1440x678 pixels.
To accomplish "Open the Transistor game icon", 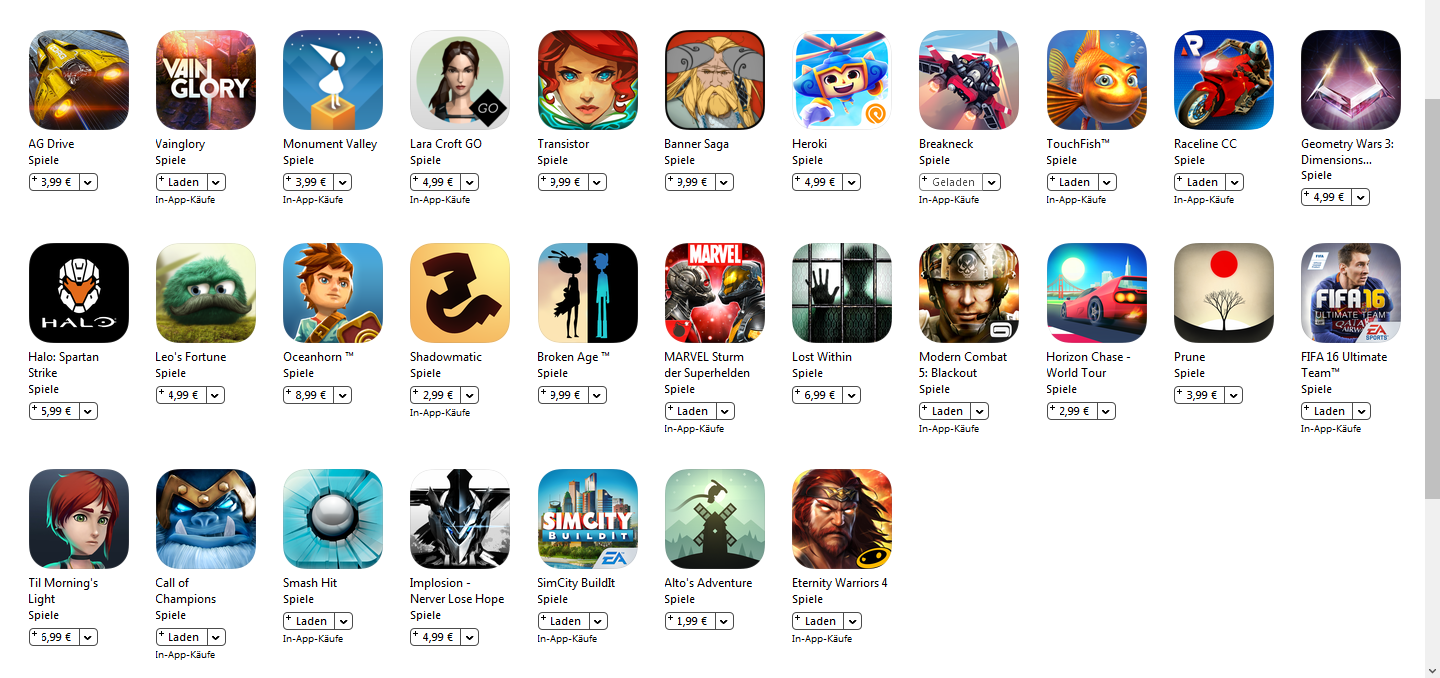I will tap(588, 80).
